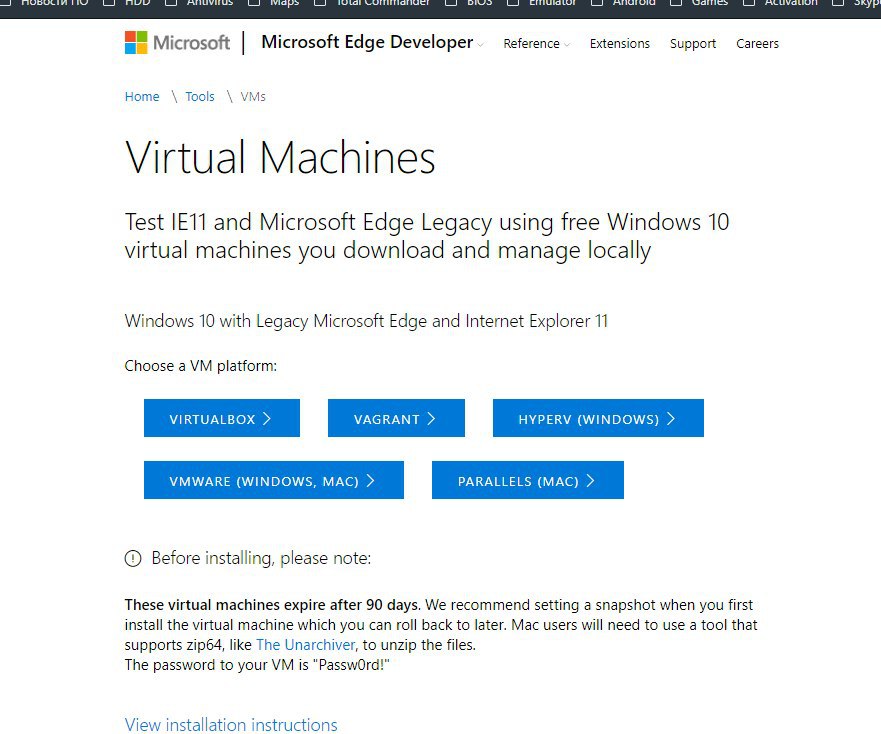Open the Careers page
The width and height of the screenshot is (881, 734).
[757, 44]
